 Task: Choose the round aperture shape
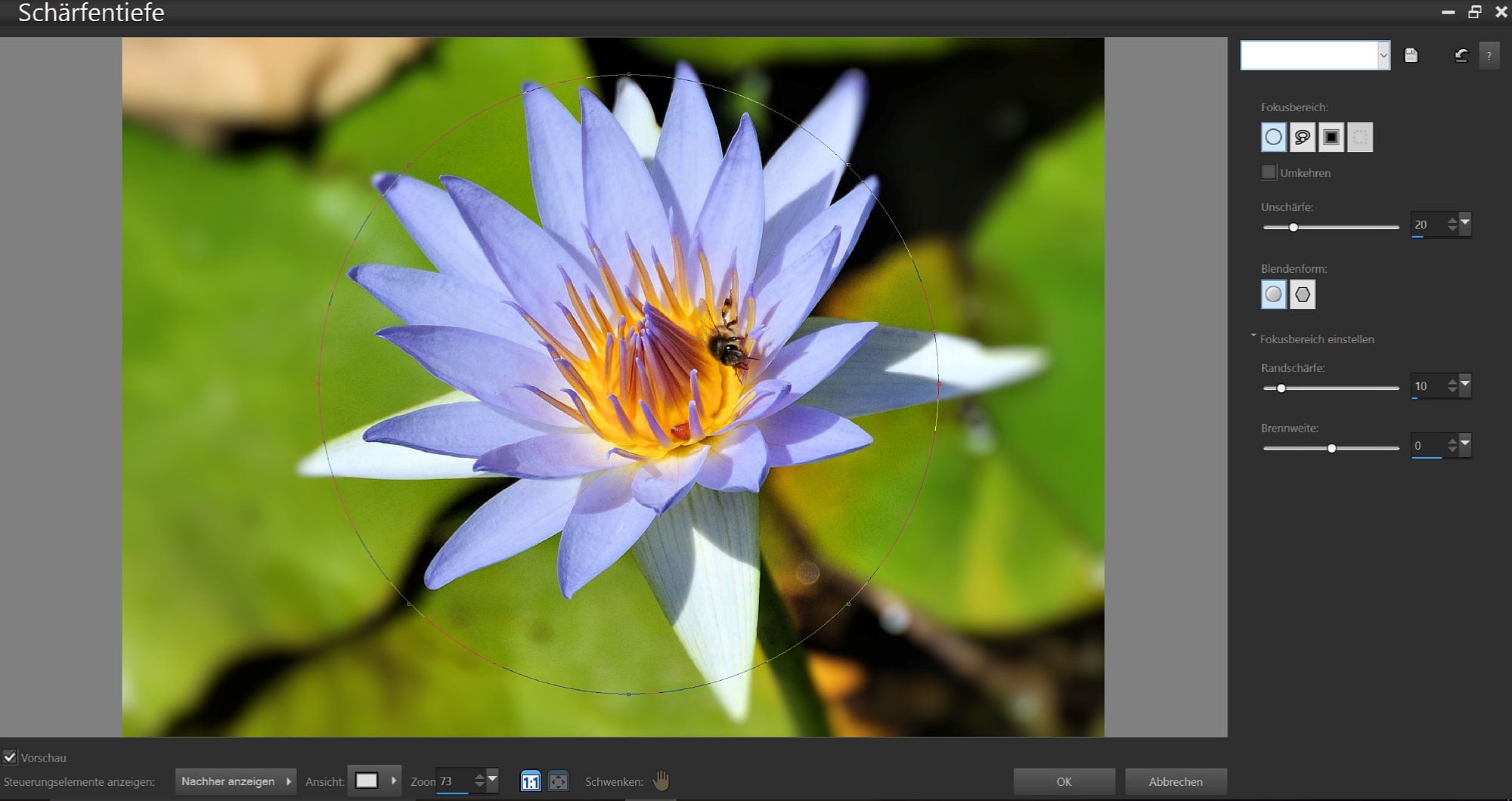1274,295
